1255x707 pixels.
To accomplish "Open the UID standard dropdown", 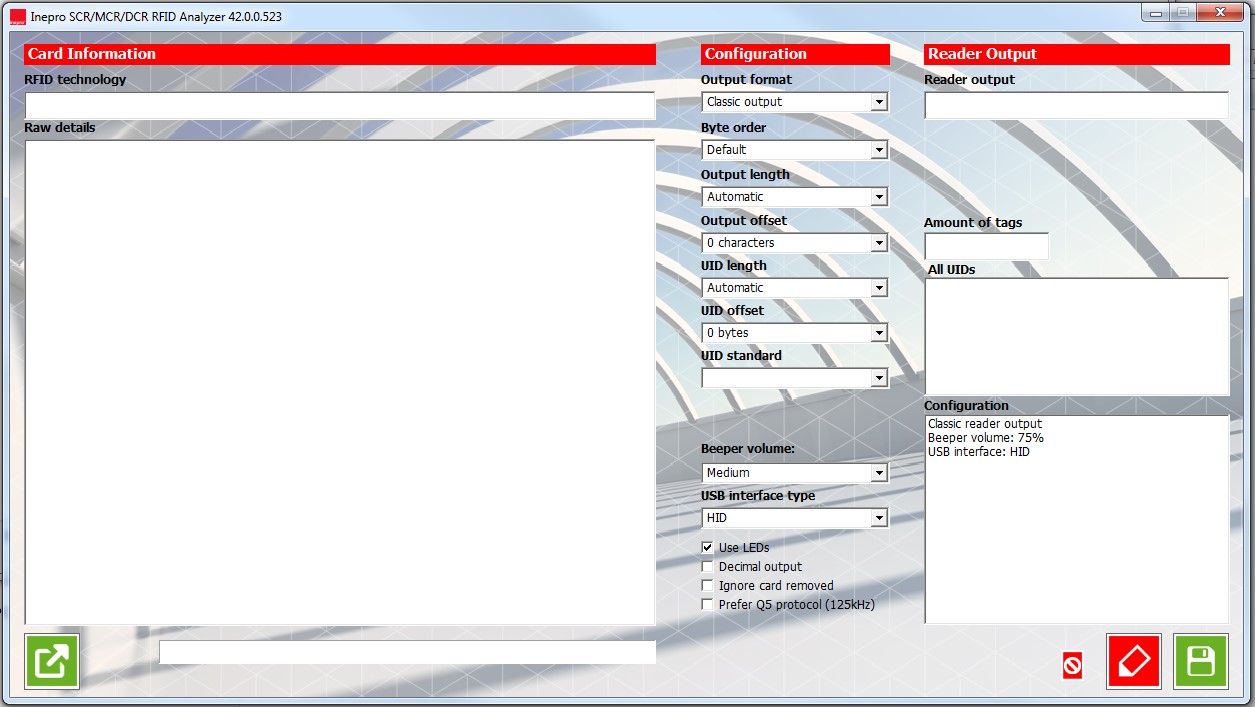I will pyautogui.click(x=879, y=378).
